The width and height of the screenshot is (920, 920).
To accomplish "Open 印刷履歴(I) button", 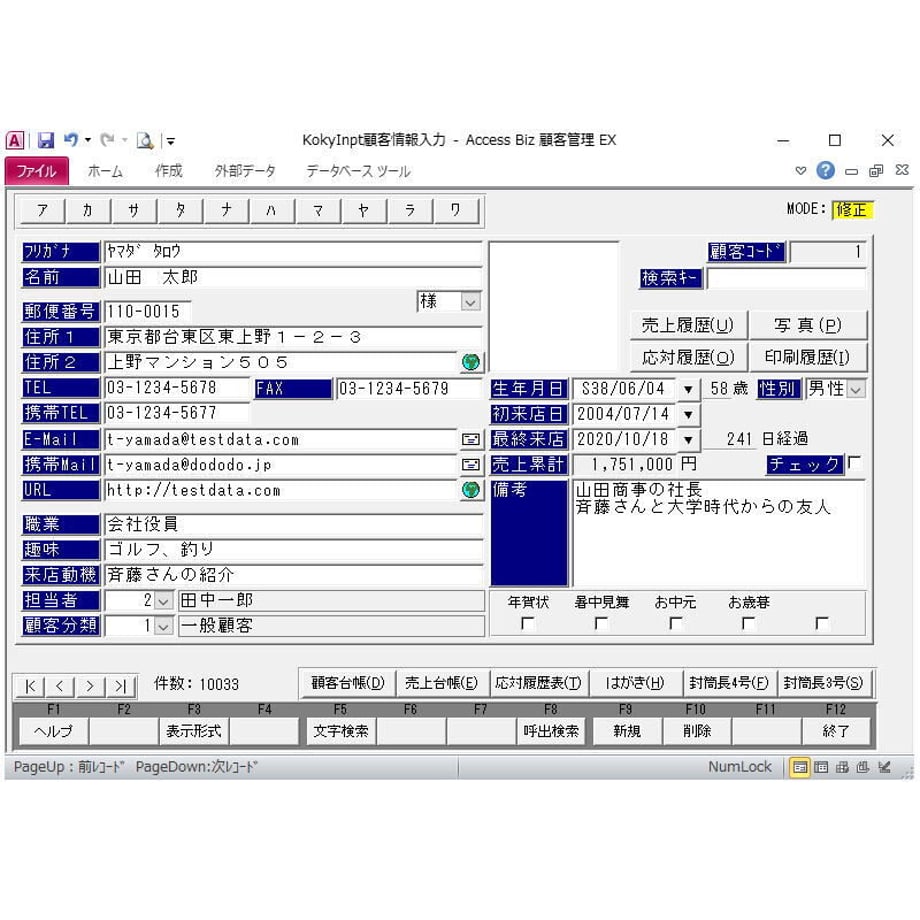I will (x=808, y=357).
